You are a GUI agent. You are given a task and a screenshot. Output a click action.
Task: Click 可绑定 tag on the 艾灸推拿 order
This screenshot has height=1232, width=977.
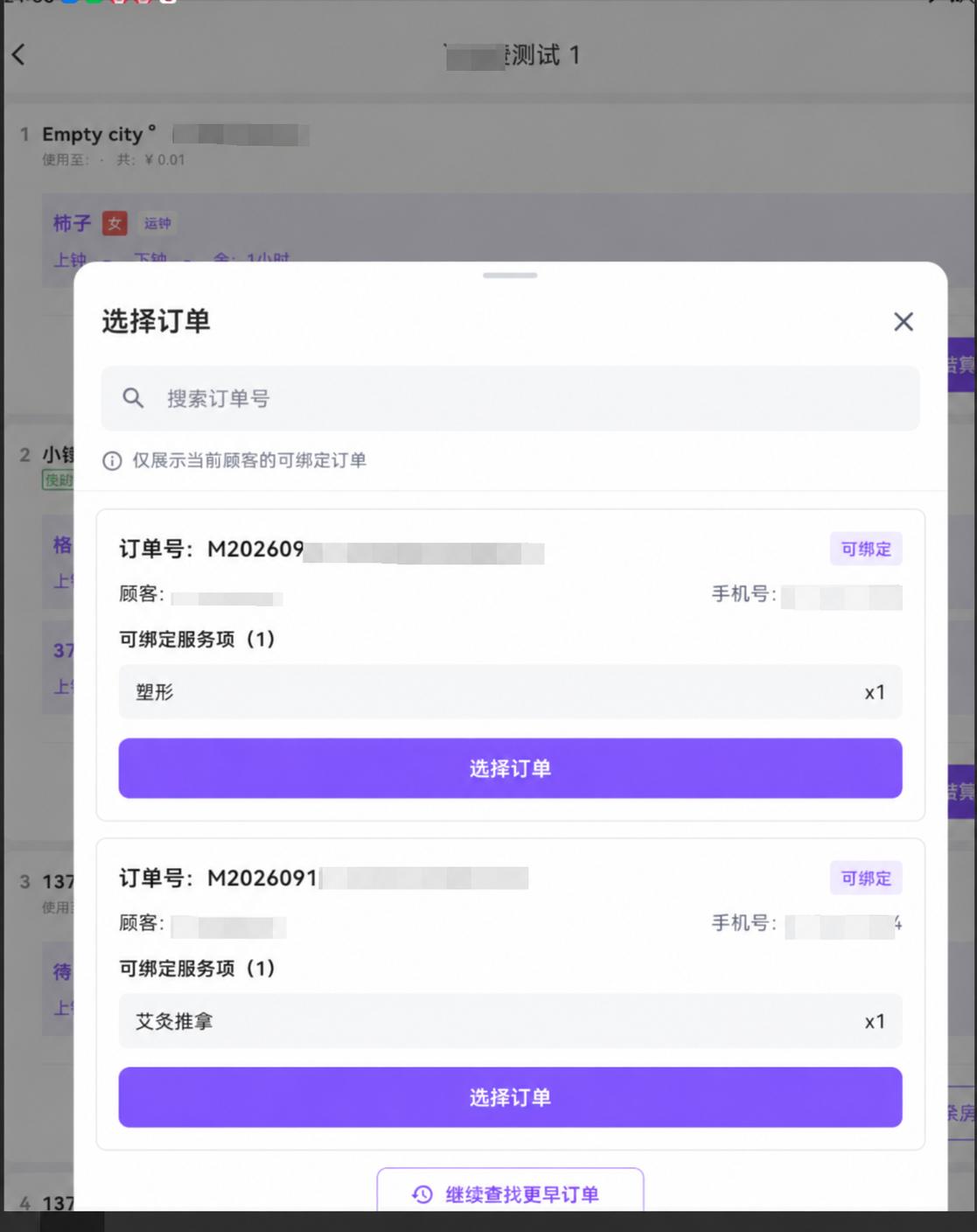pos(866,878)
